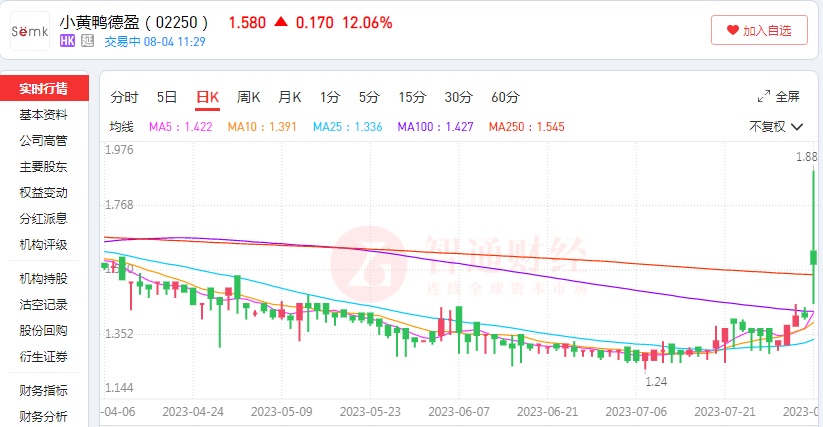Click the current price 1.580
Viewport: 823px width, 427px height.
click(247, 23)
